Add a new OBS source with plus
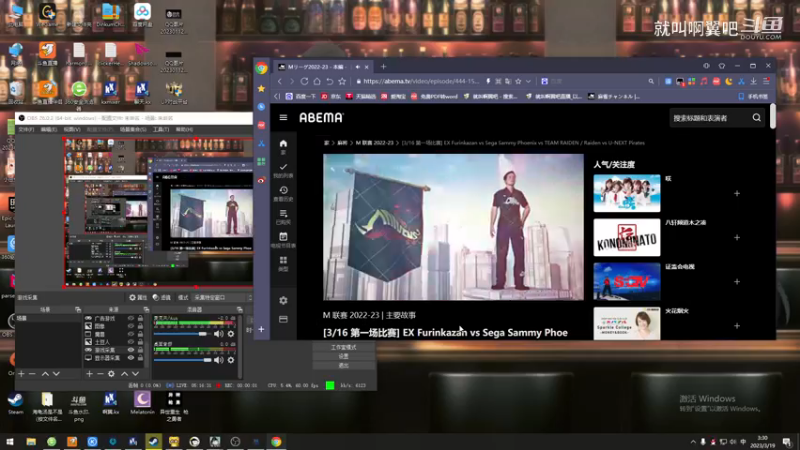Image resolution: width=800 pixels, height=450 pixels. click(89, 374)
